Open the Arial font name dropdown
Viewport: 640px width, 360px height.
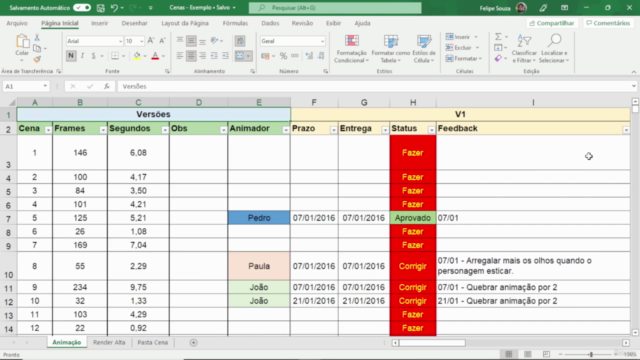coord(120,41)
